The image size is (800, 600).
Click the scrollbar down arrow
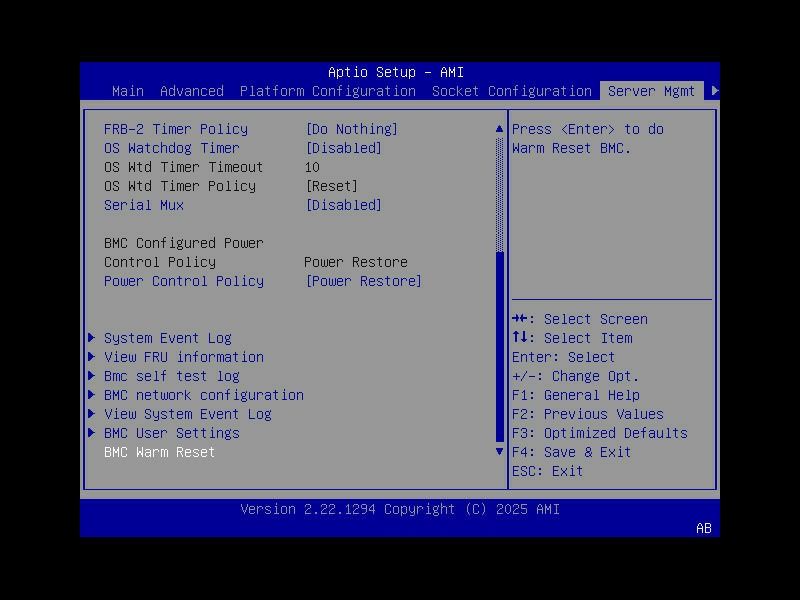coord(498,452)
